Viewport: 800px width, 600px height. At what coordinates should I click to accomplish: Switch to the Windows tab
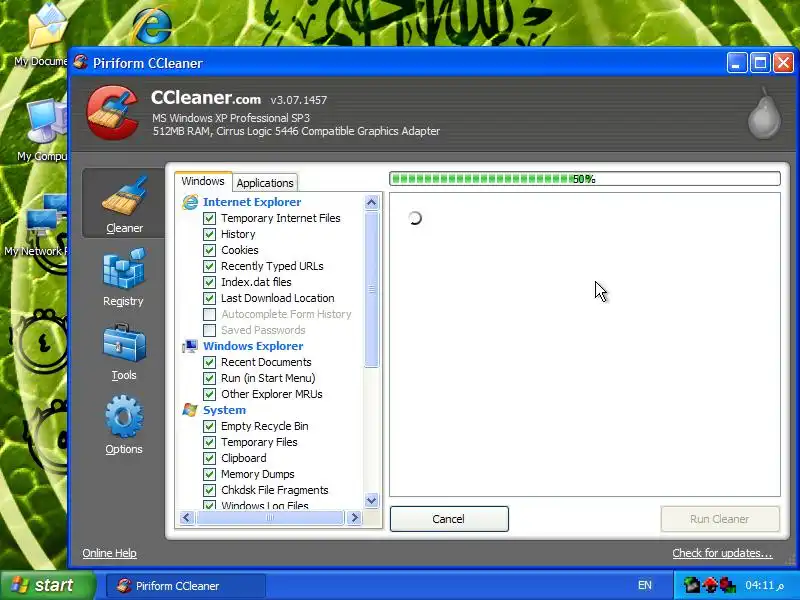click(203, 181)
